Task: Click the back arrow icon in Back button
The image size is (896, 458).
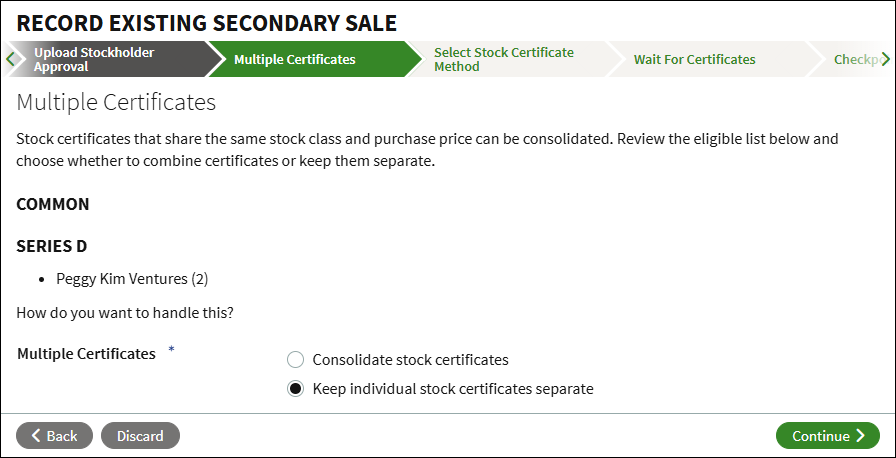Action: click(x=35, y=436)
